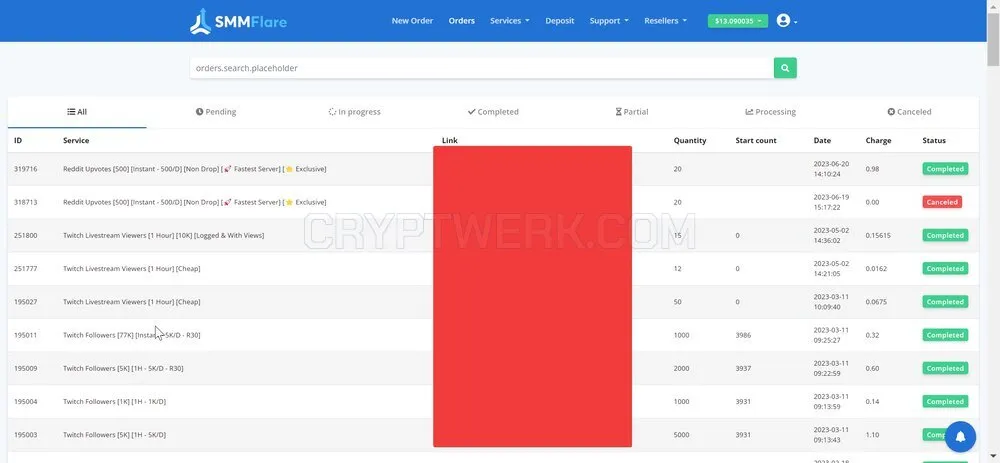
Task: Click service text Twitch Followers [77K]
Action: 131,335
